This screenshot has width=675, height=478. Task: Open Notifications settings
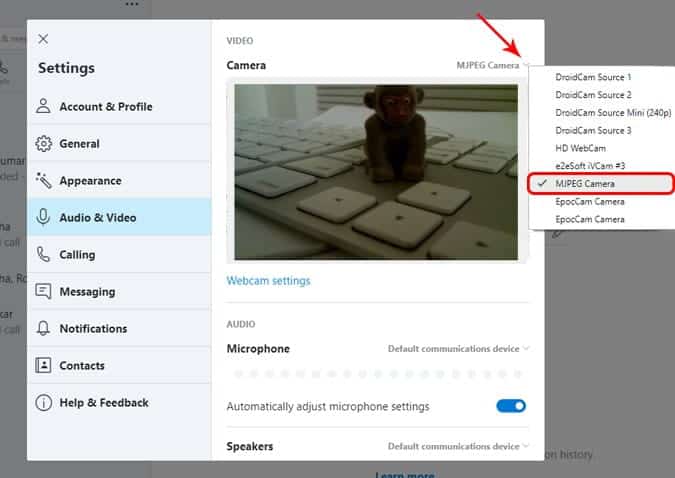[x=119, y=329]
